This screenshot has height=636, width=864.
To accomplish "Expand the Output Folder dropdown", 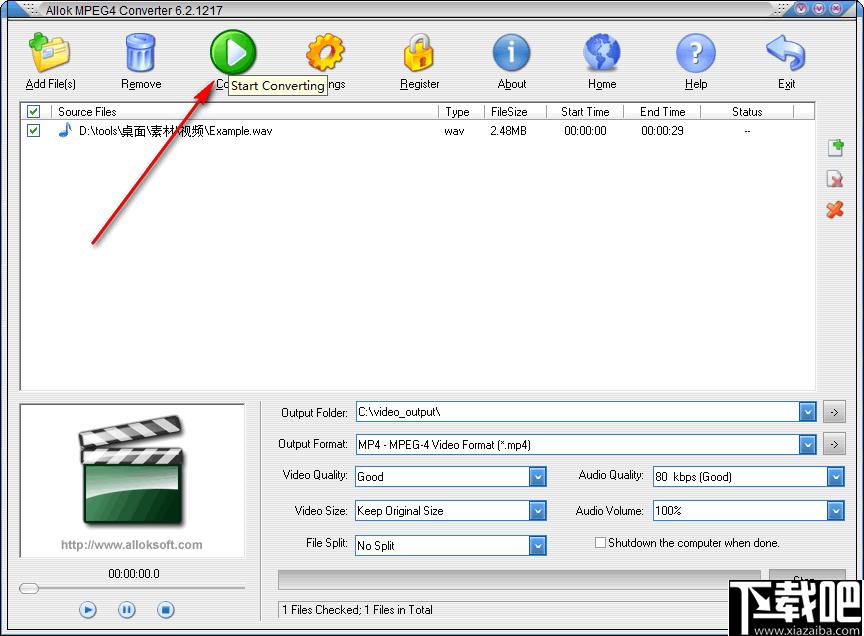I will [x=807, y=412].
